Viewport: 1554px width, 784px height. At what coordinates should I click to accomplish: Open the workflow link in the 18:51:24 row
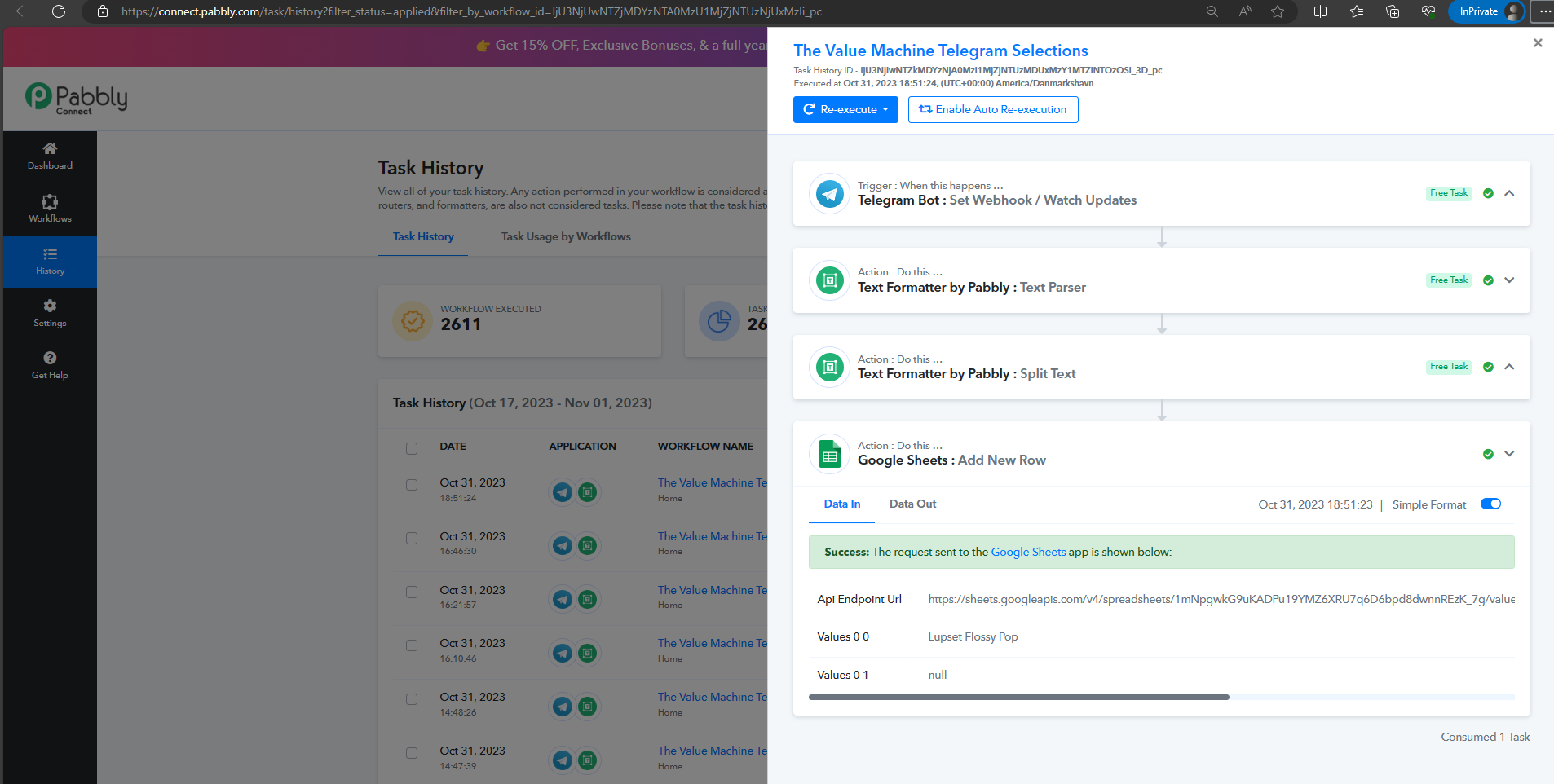(713, 482)
